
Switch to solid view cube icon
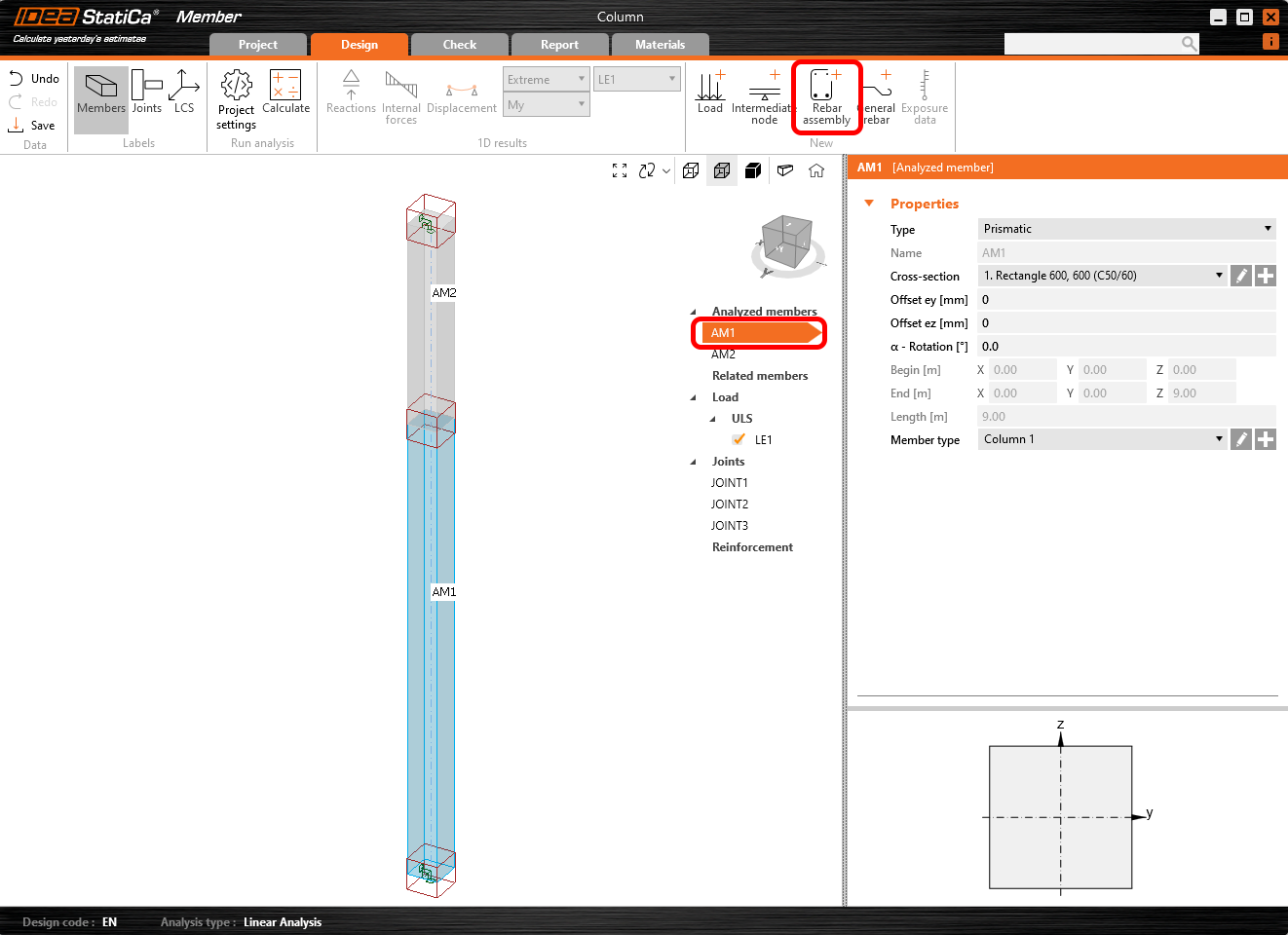click(753, 170)
